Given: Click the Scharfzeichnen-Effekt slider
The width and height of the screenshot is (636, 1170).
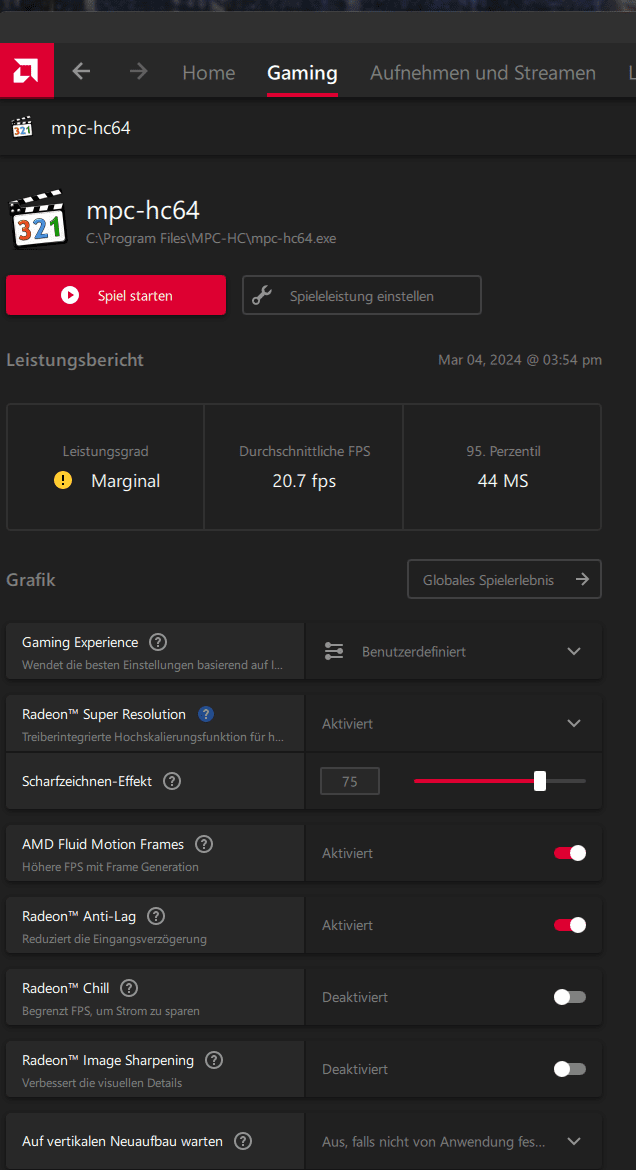Looking at the screenshot, I should point(499,781).
